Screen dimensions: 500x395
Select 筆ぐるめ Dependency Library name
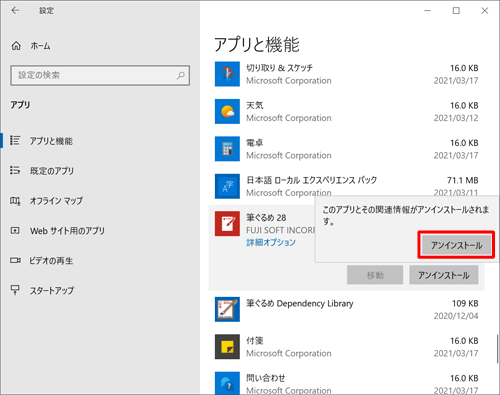click(x=300, y=303)
